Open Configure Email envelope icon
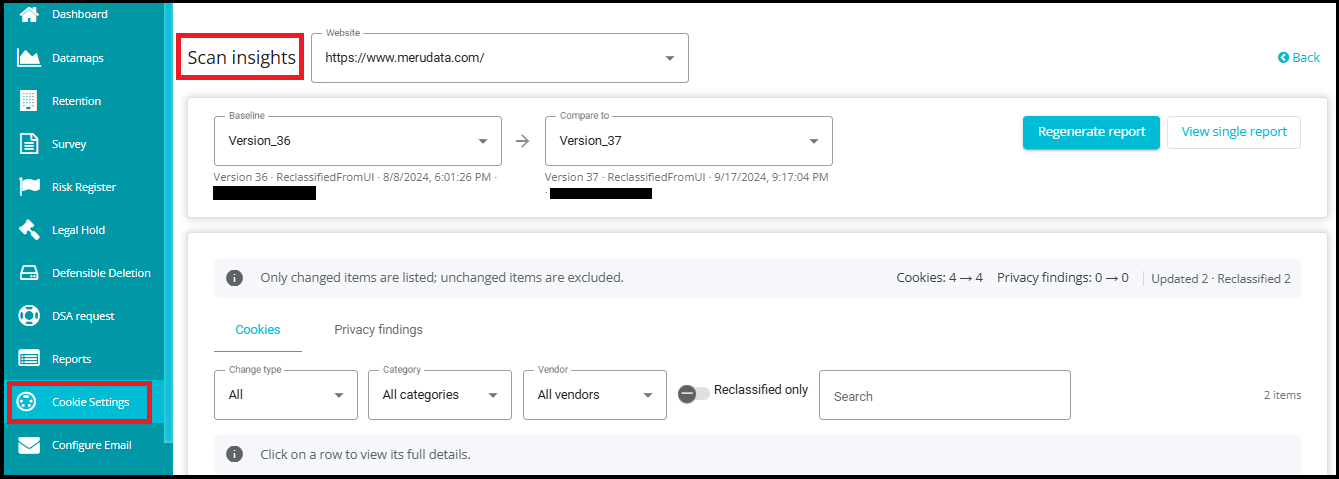Screen dimensions: 1339x479 [x=29, y=445]
